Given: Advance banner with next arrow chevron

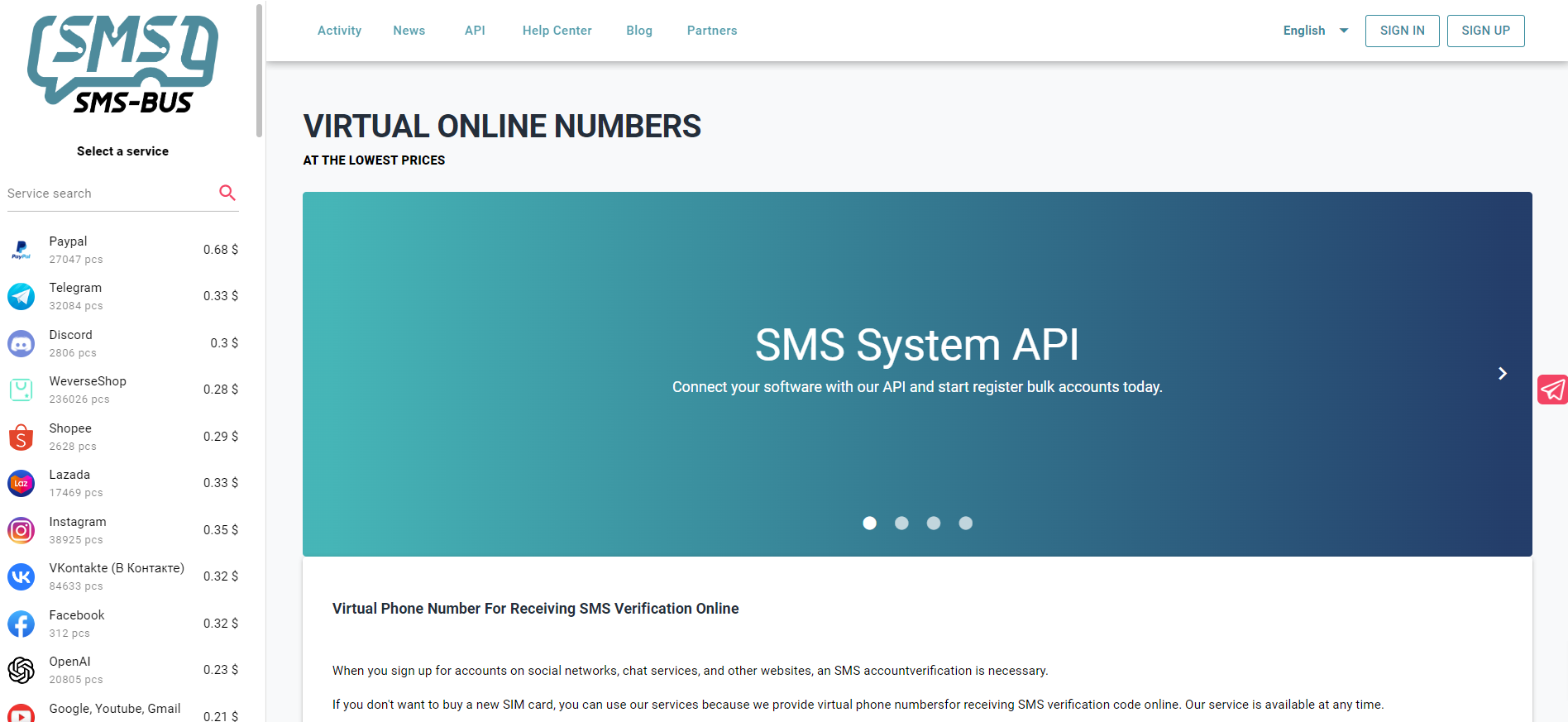Looking at the screenshot, I should click(x=1503, y=374).
